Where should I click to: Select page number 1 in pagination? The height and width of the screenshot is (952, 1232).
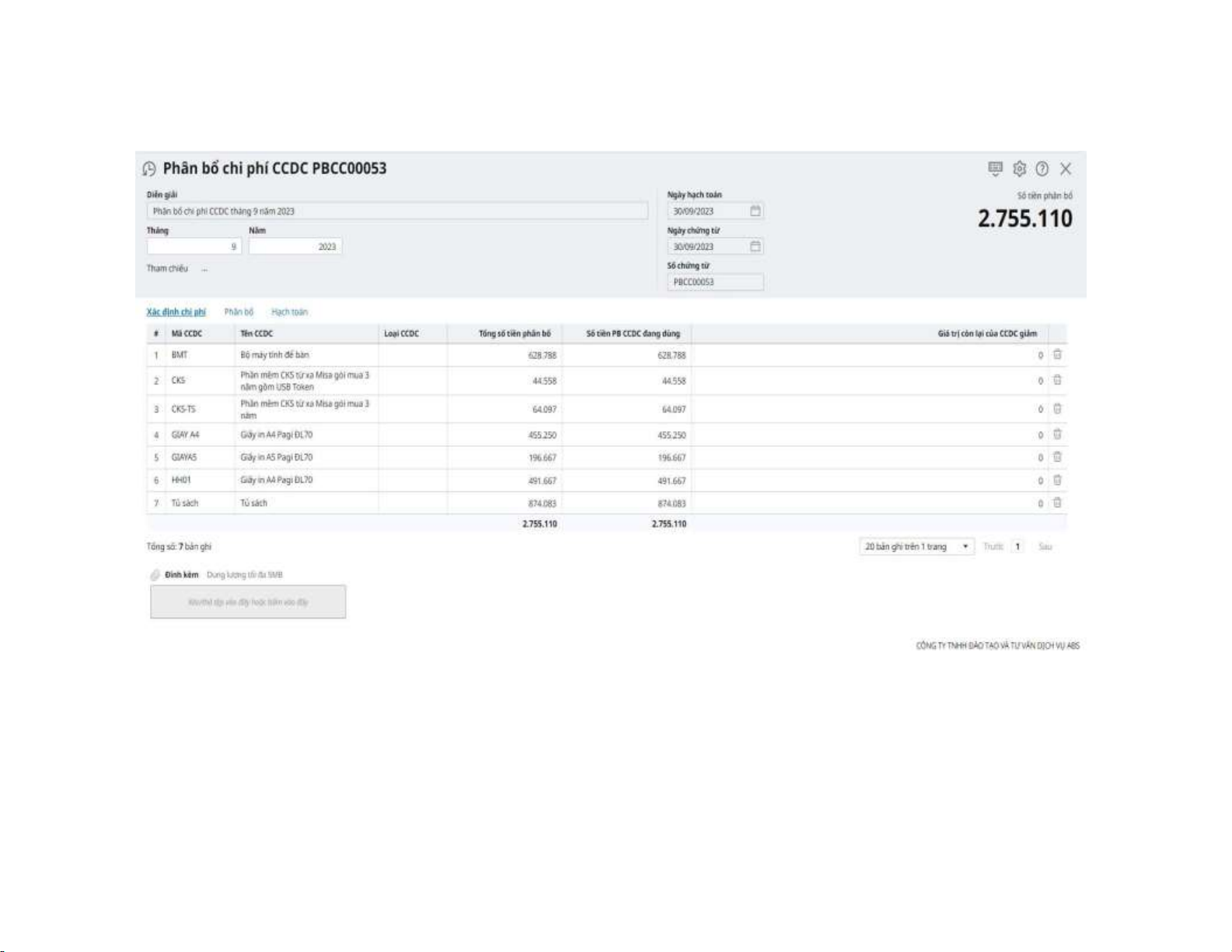1017,547
